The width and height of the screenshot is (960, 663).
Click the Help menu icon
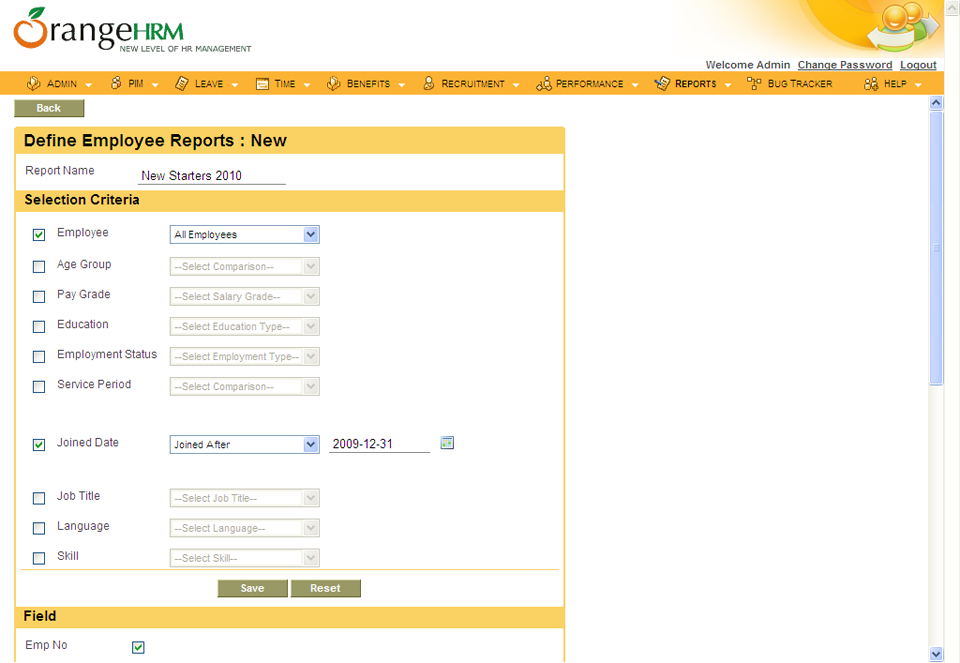point(871,84)
